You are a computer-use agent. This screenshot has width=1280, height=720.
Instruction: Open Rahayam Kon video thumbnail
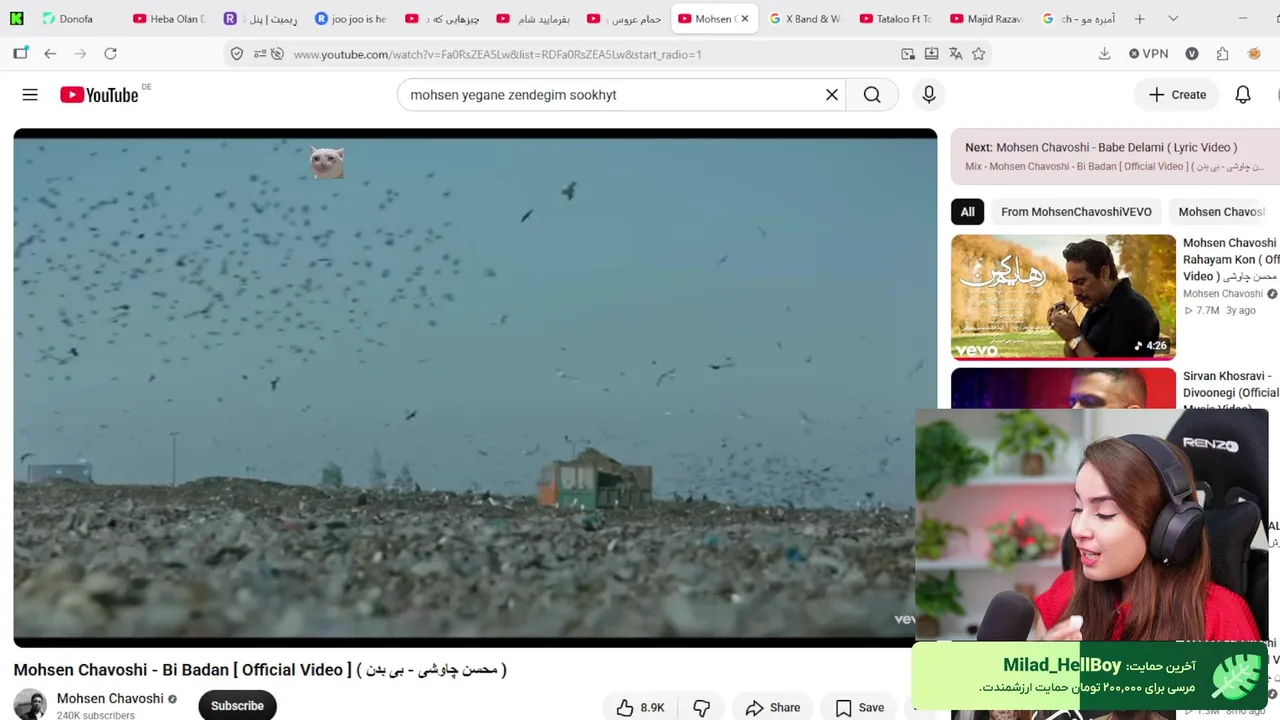coord(1063,297)
